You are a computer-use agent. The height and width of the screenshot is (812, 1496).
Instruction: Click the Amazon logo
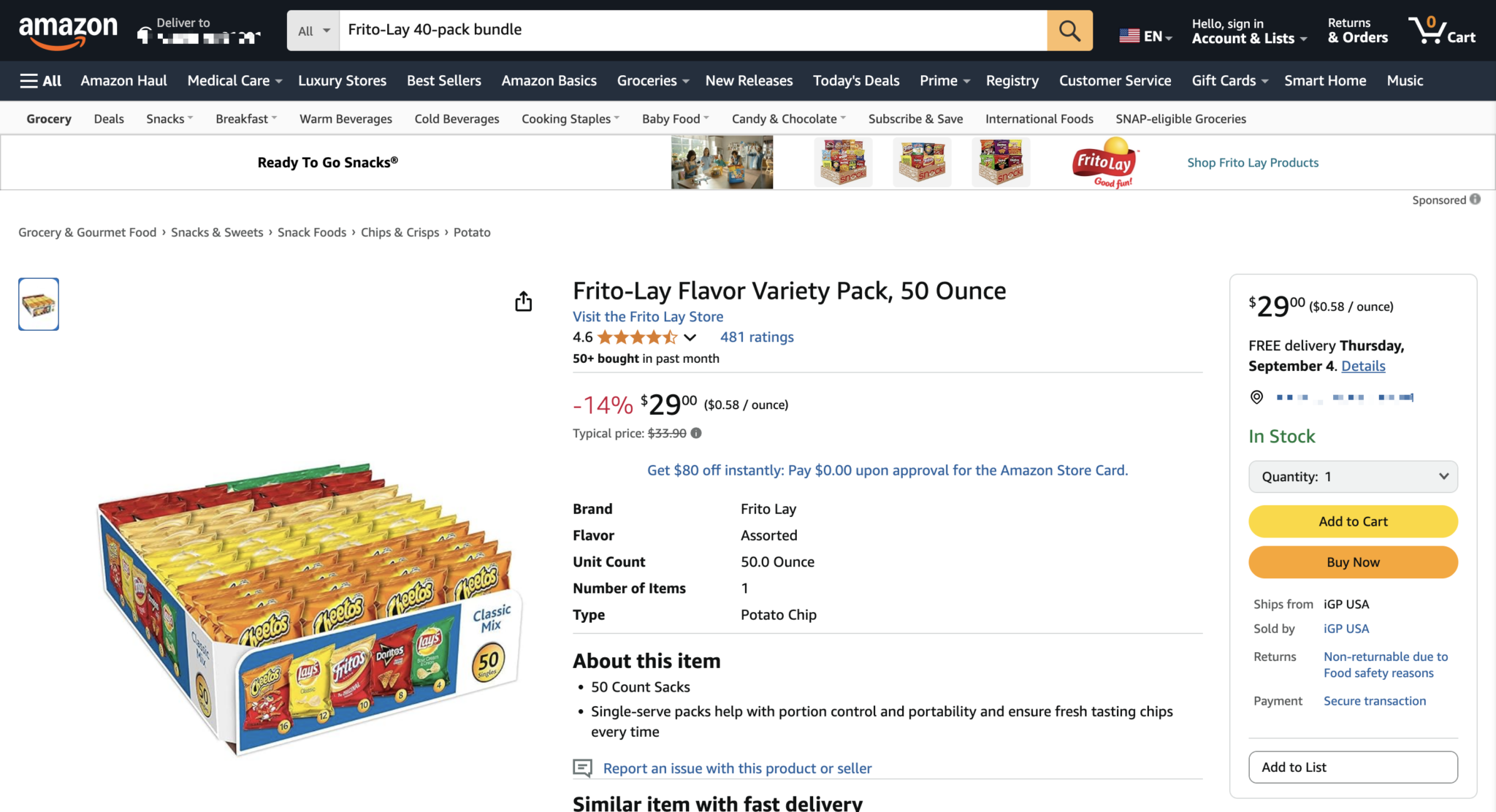(x=69, y=30)
